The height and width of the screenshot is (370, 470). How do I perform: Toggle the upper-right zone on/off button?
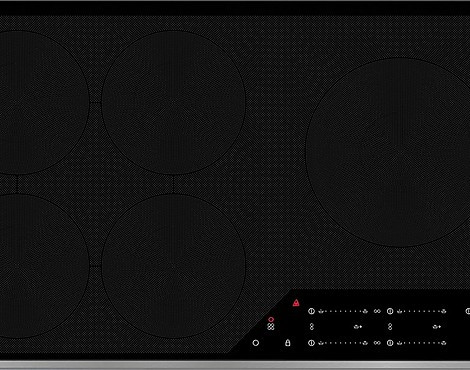coord(390,311)
